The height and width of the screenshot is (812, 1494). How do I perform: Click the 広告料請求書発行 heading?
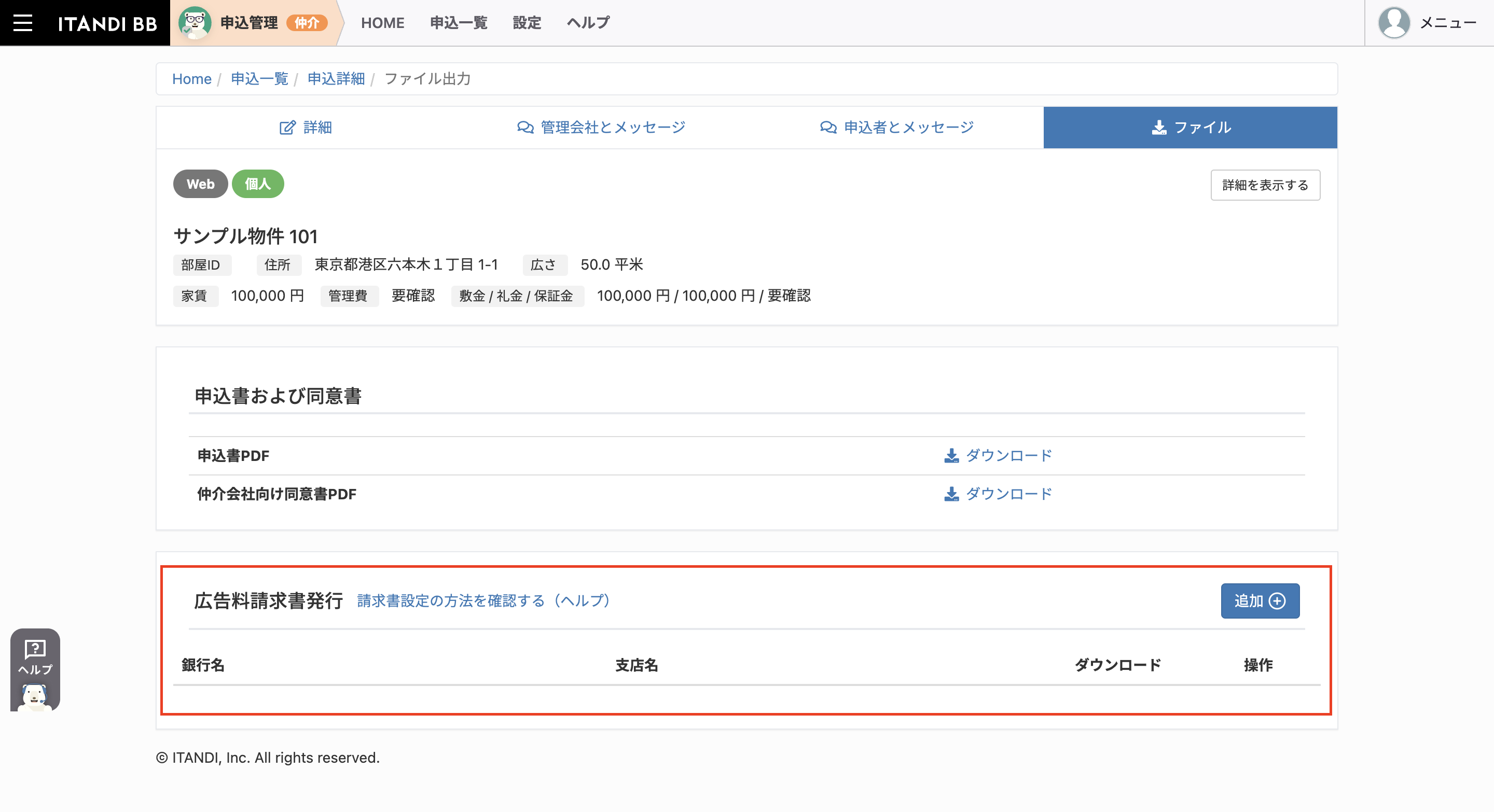click(269, 601)
